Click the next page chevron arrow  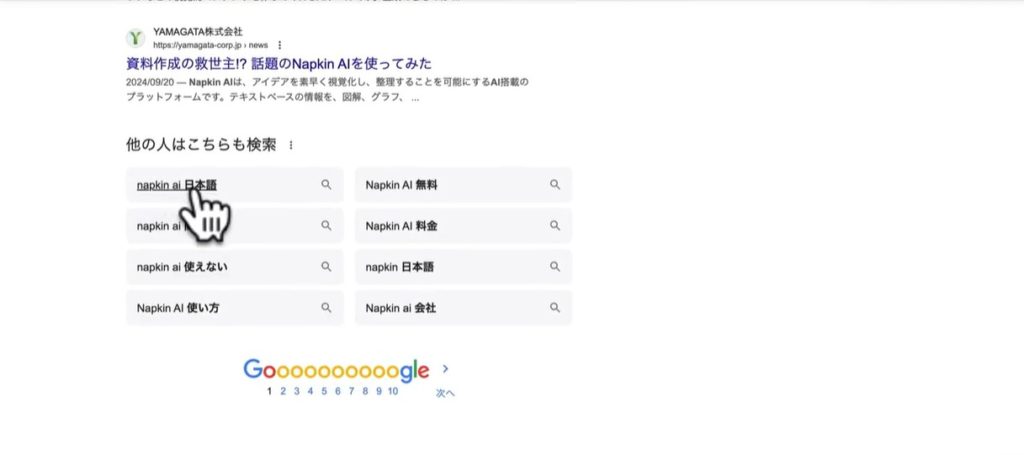(x=445, y=369)
